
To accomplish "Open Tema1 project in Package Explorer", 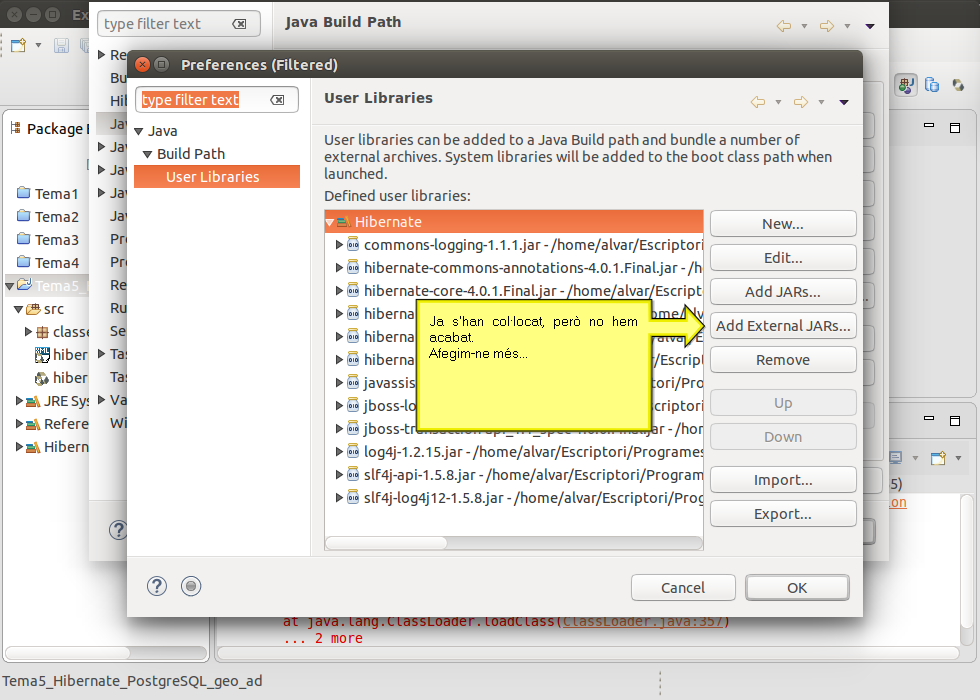I will (48, 194).
